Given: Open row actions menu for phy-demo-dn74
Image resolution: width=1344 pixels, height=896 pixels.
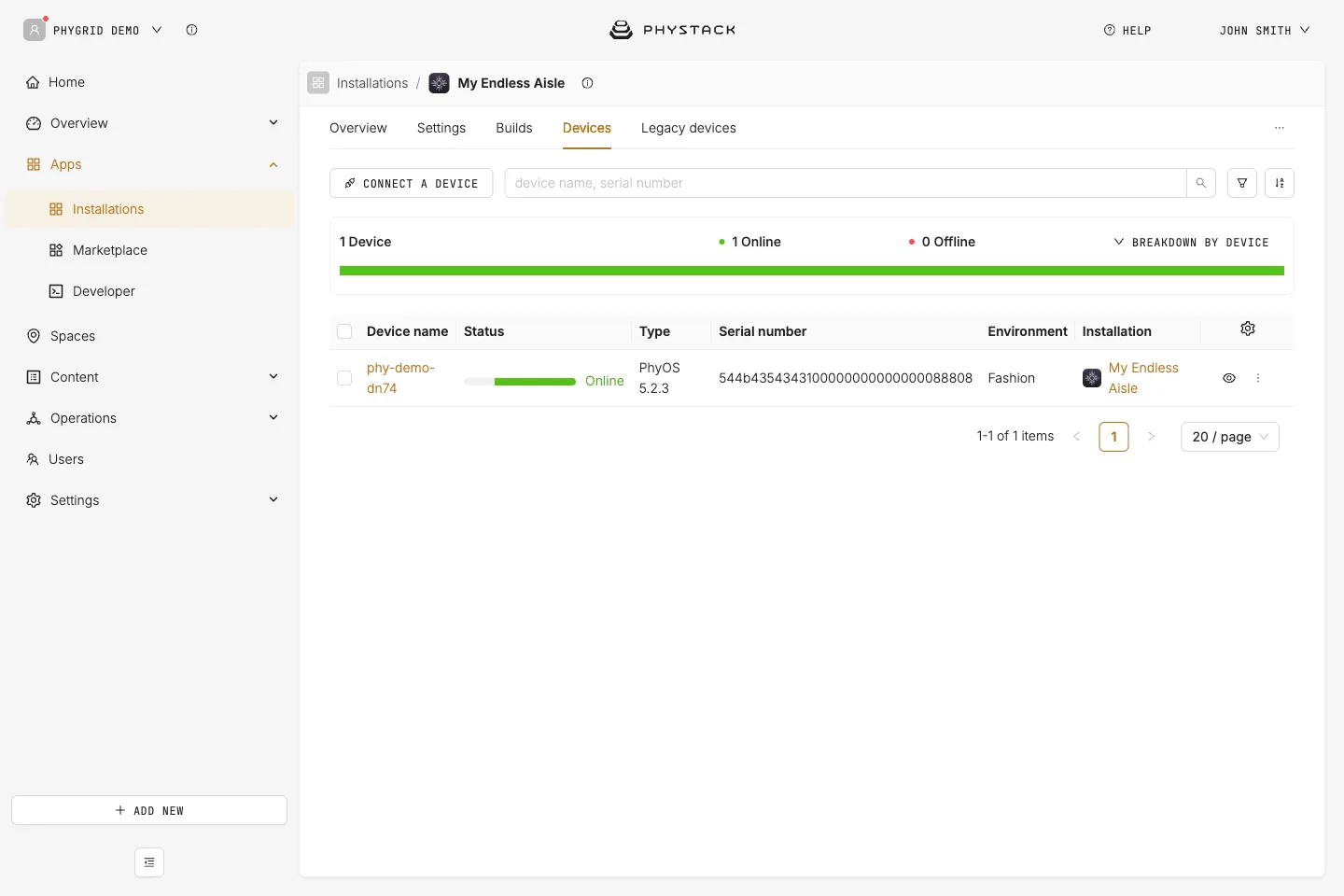Looking at the screenshot, I should (x=1258, y=378).
